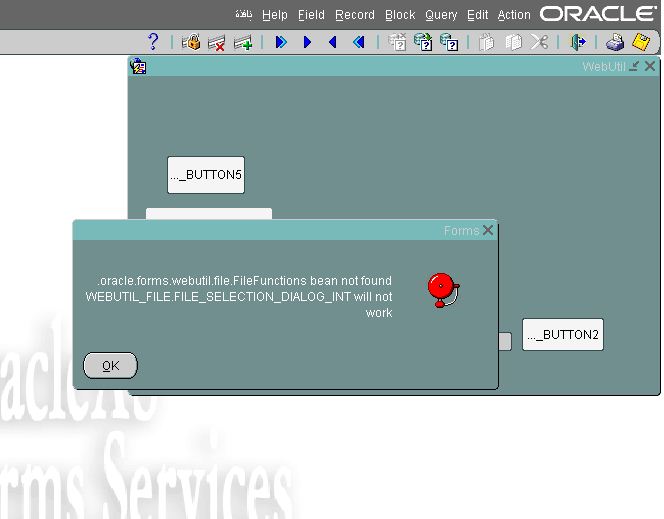
Task: Click the yellow save icon in toolbar
Action: point(640,42)
